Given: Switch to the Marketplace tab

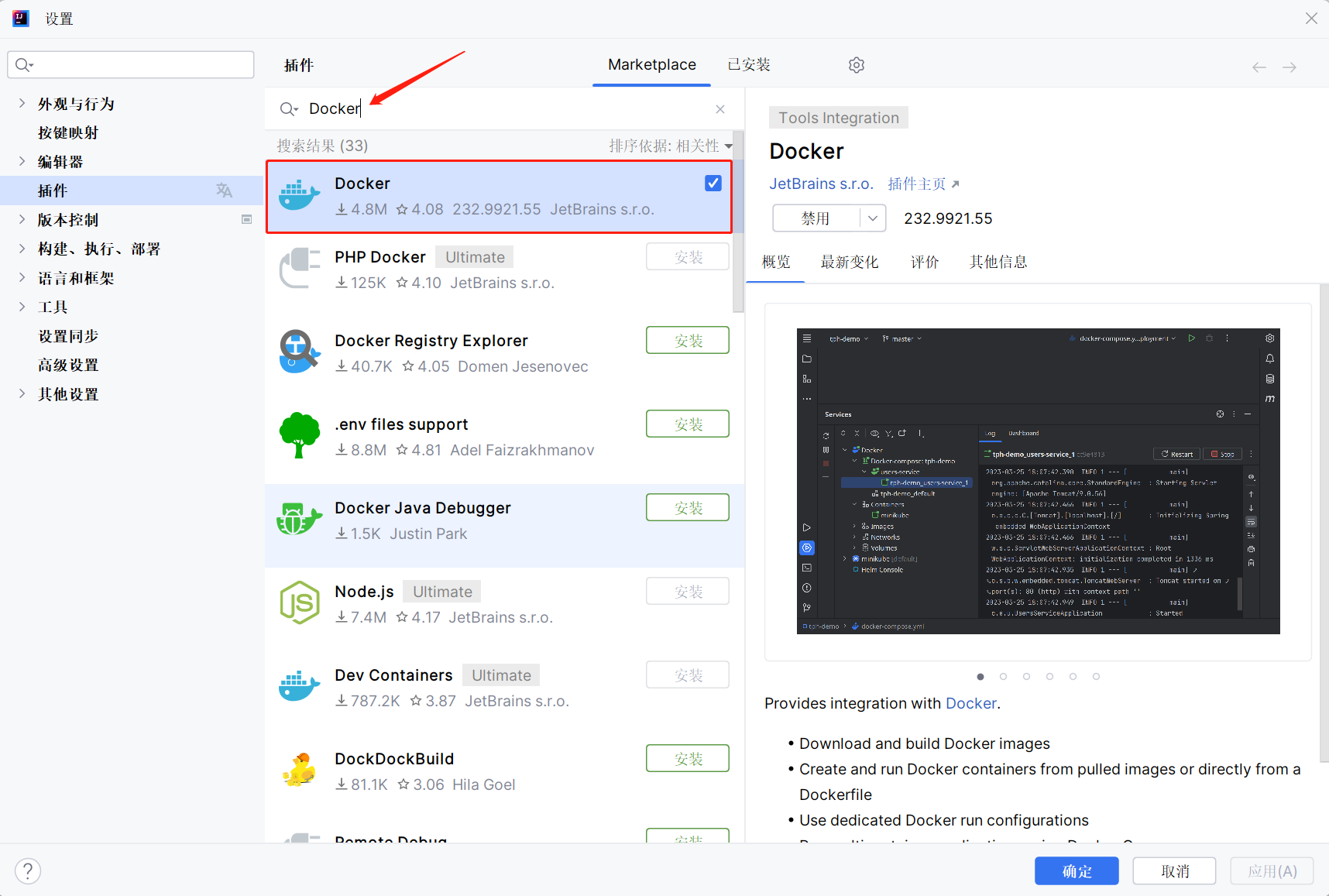Looking at the screenshot, I should [652, 65].
